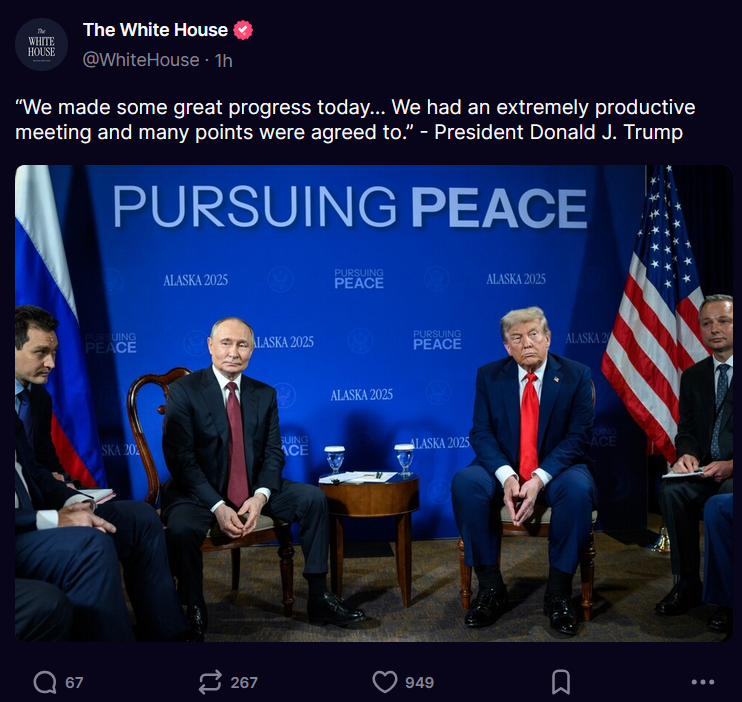
Task: Open The White House profile avatar
Action: pyautogui.click(x=41, y=44)
